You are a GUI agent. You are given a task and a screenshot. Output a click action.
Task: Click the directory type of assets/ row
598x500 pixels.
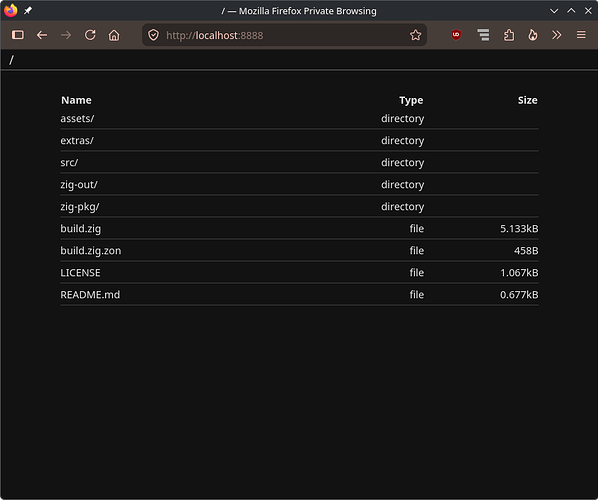402,119
